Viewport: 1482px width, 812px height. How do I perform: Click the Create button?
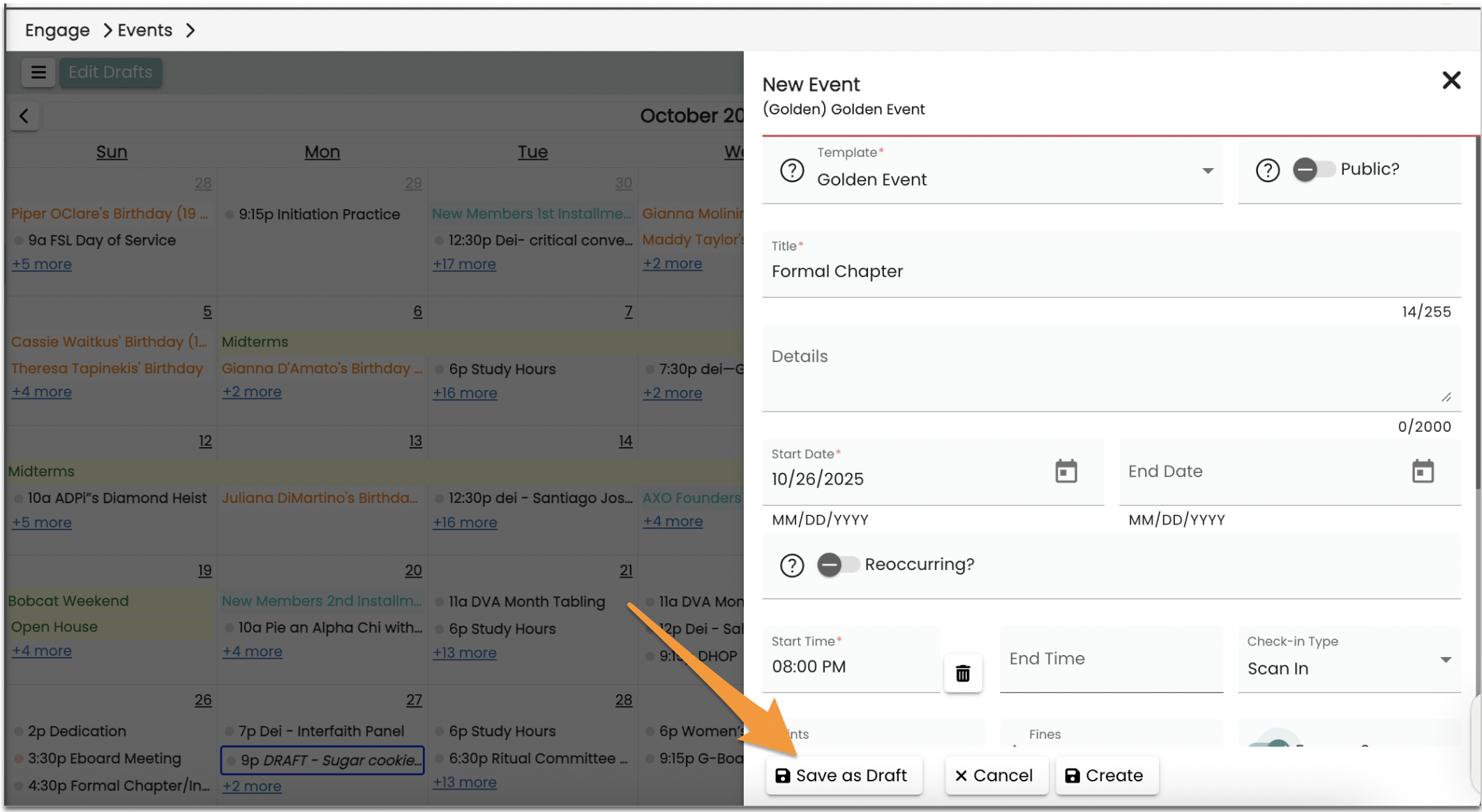(x=1106, y=776)
